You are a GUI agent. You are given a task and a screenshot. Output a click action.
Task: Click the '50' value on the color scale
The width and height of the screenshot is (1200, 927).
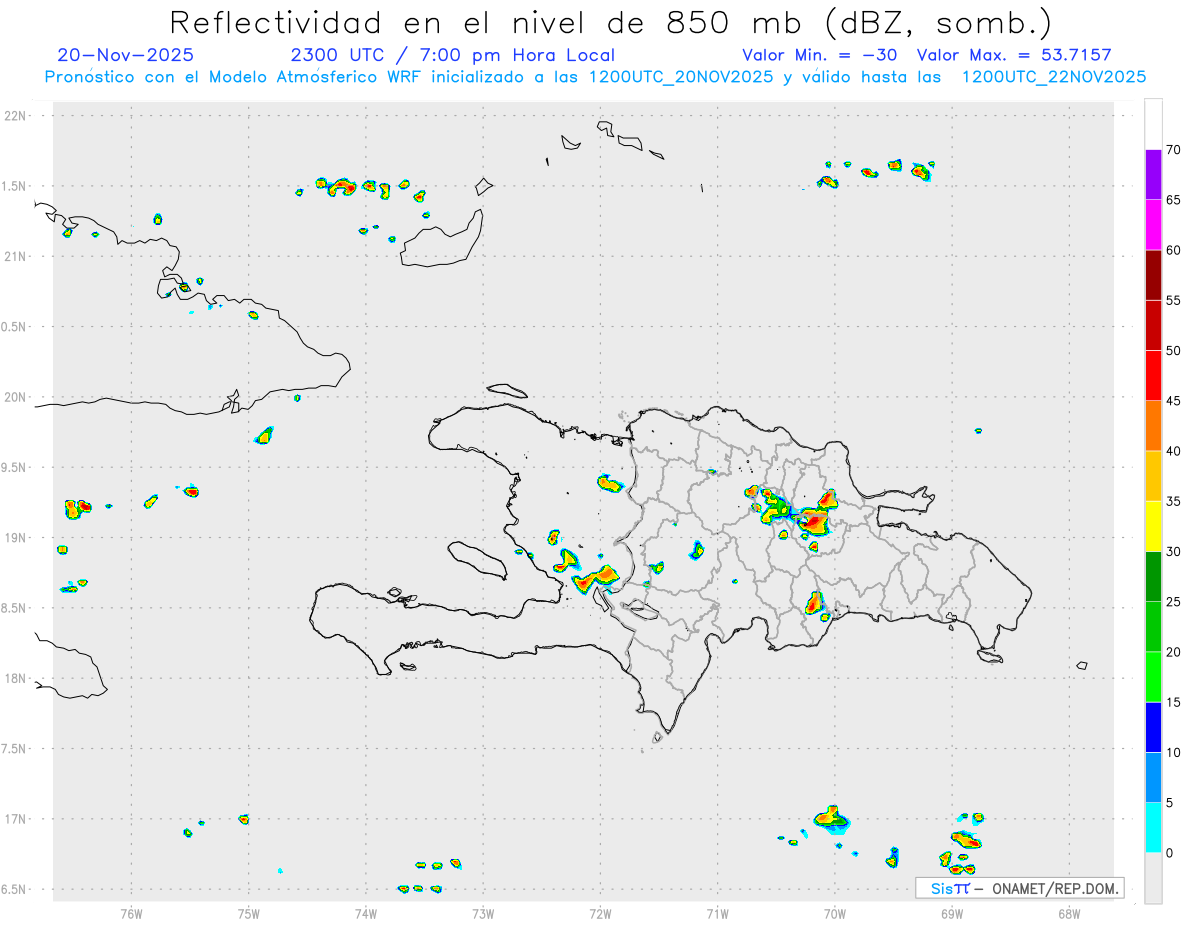1173,351
